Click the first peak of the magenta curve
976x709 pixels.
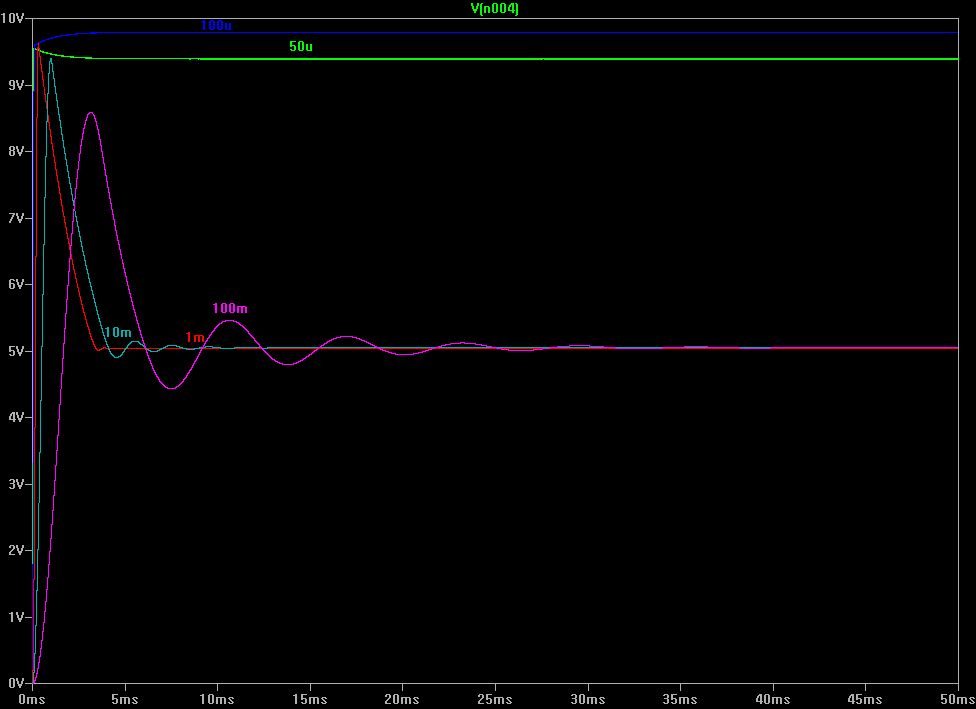pos(91,112)
